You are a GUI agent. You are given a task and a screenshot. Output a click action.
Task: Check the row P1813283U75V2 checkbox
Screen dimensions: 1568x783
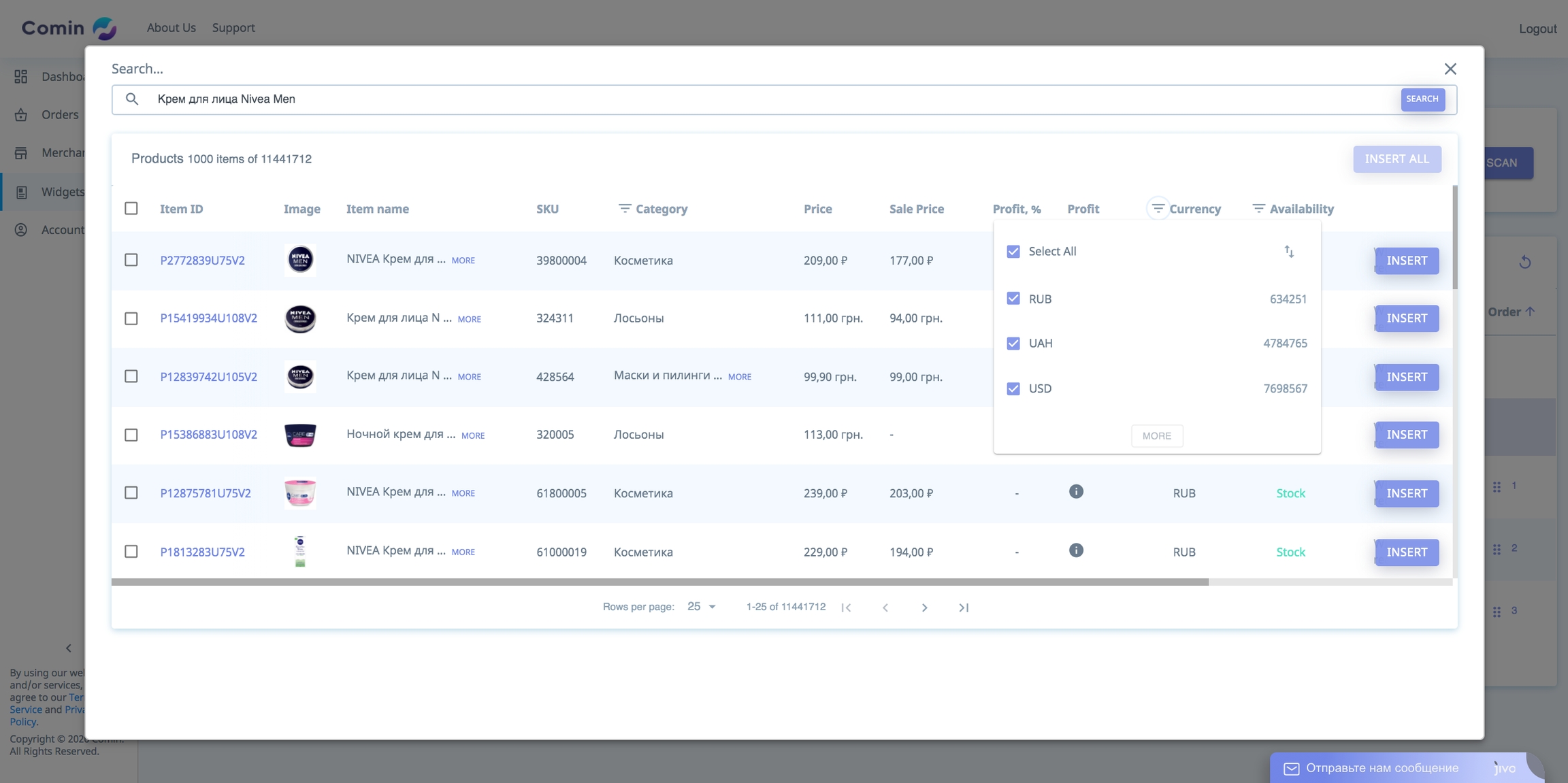[131, 551]
